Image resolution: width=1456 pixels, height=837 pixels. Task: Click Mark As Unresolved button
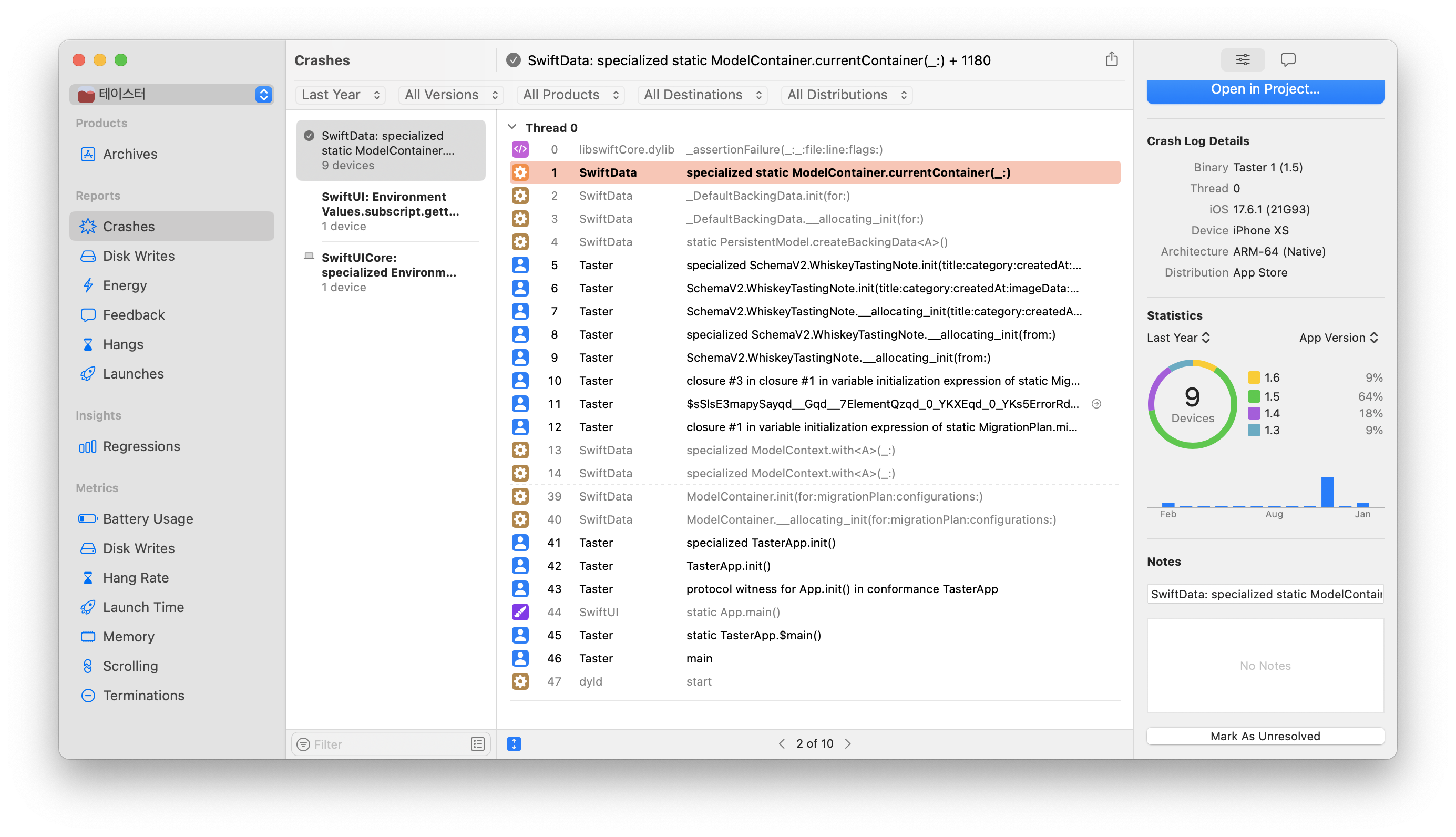1265,736
